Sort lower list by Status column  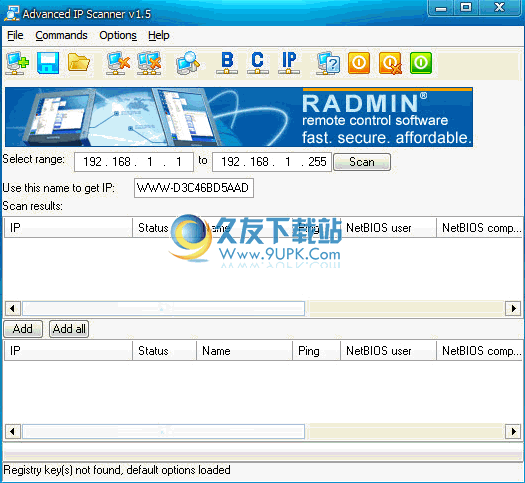[164, 351]
